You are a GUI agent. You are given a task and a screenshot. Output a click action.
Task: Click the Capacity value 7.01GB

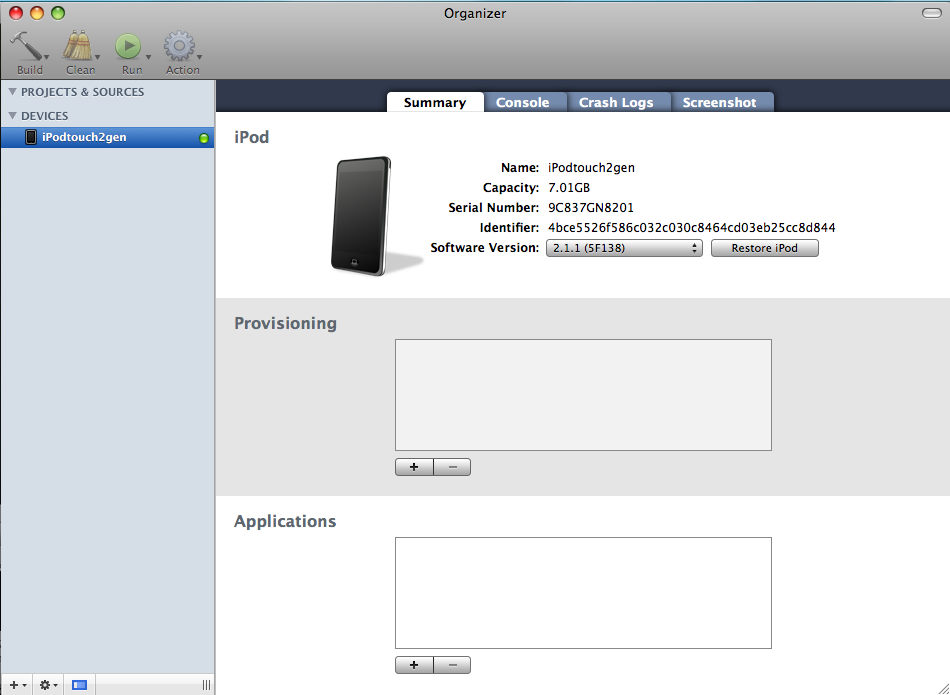(569, 188)
